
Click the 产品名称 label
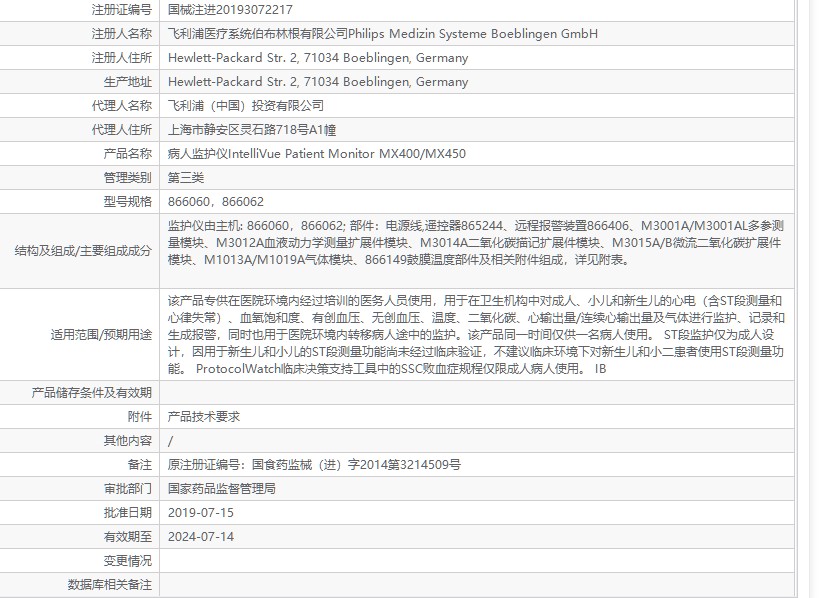(128, 154)
